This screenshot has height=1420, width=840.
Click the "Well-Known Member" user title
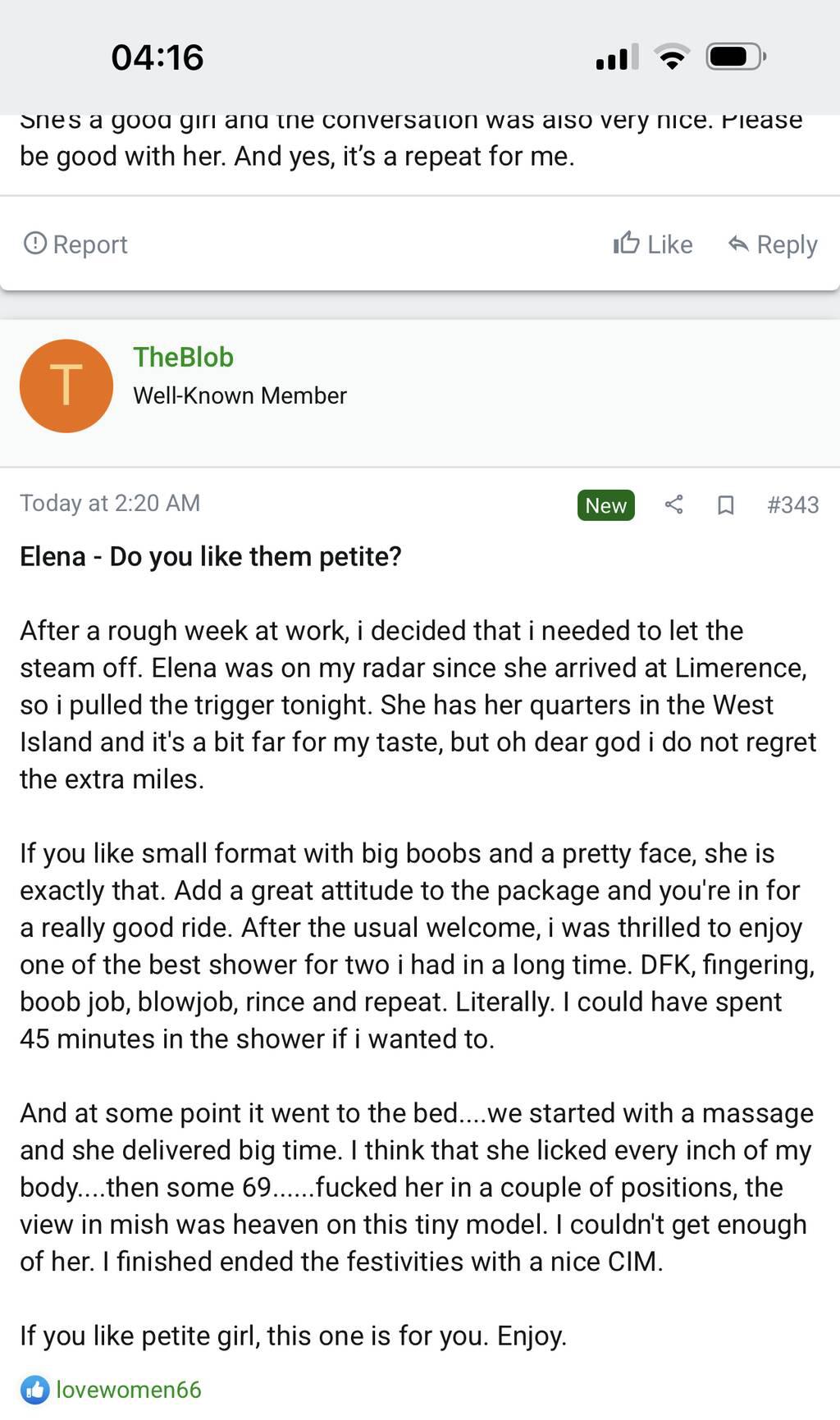point(240,395)
